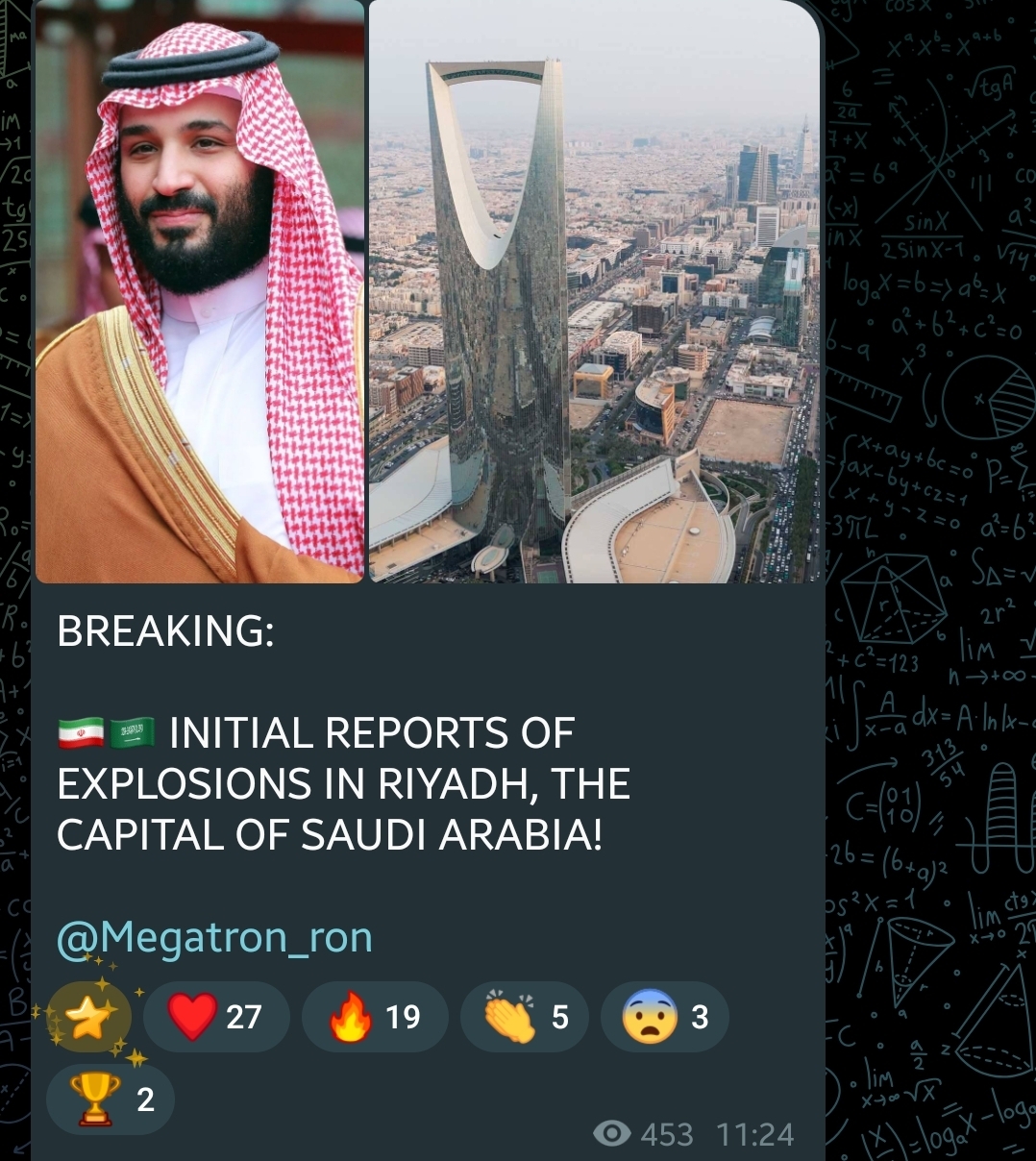Add the trophy reaction showing 2
This screenshot has height=1161, width=1036.
[x=111, y=1099]
